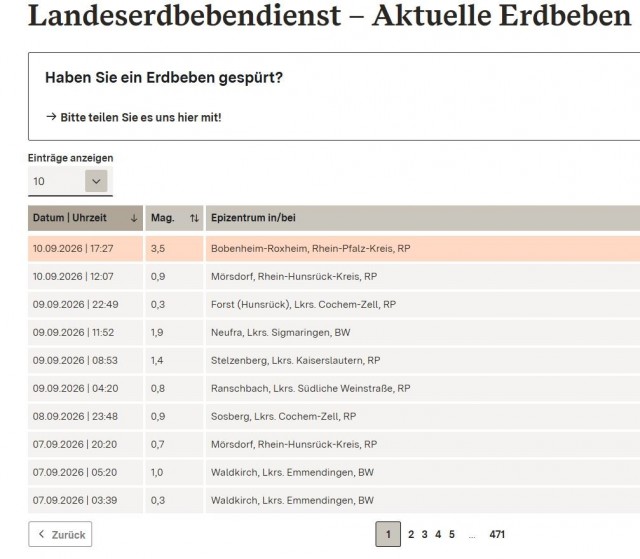Click date cell '07.09.2026 | 20:20'
640x559 pixels.
85,444
